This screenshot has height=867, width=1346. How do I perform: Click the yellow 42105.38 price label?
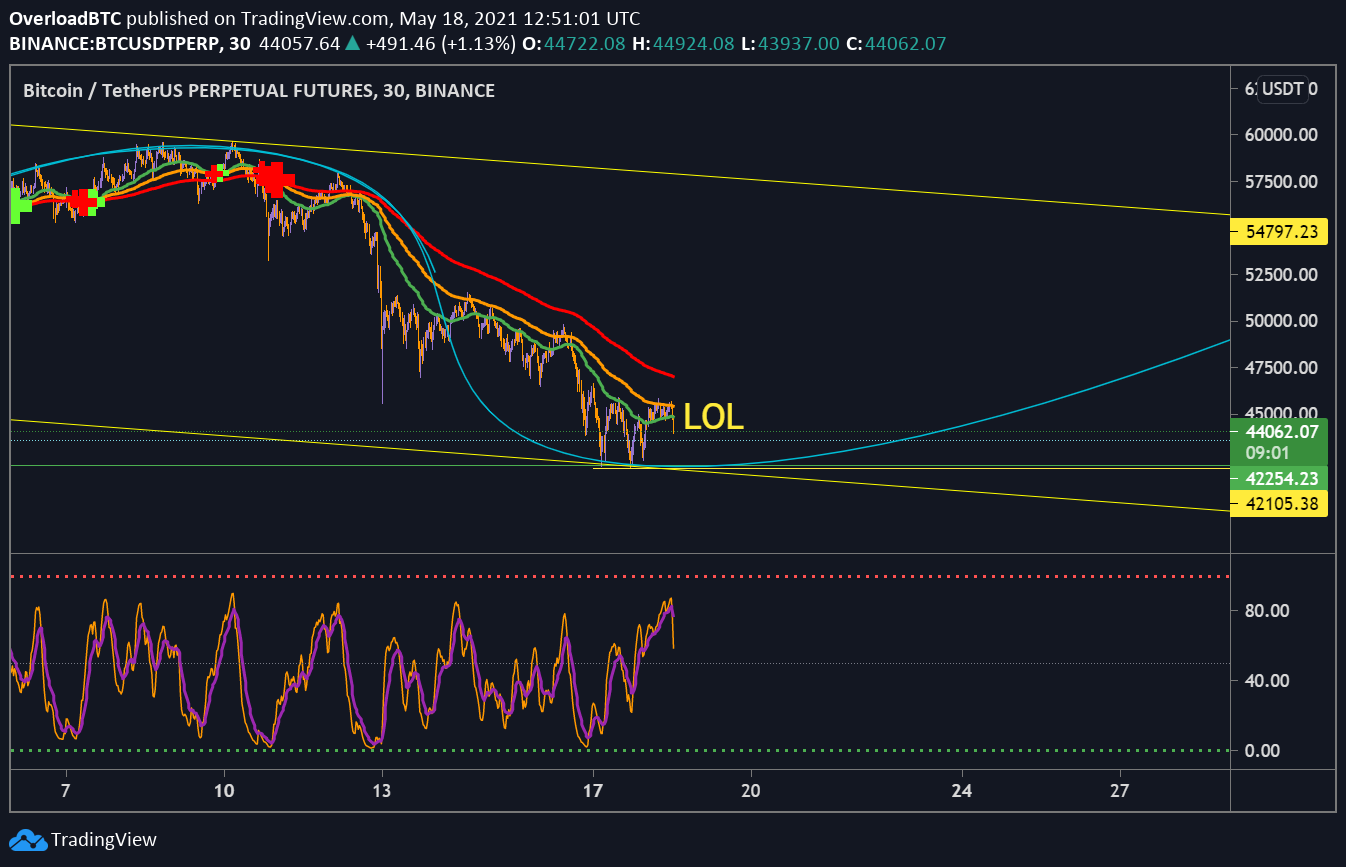pyautogui.click(x=1279, y=504)
